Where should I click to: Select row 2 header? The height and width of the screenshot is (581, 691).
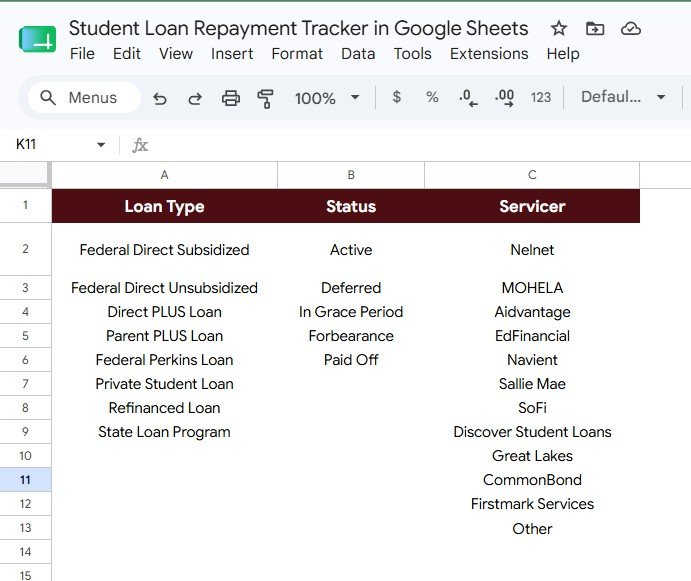[25, 249]
